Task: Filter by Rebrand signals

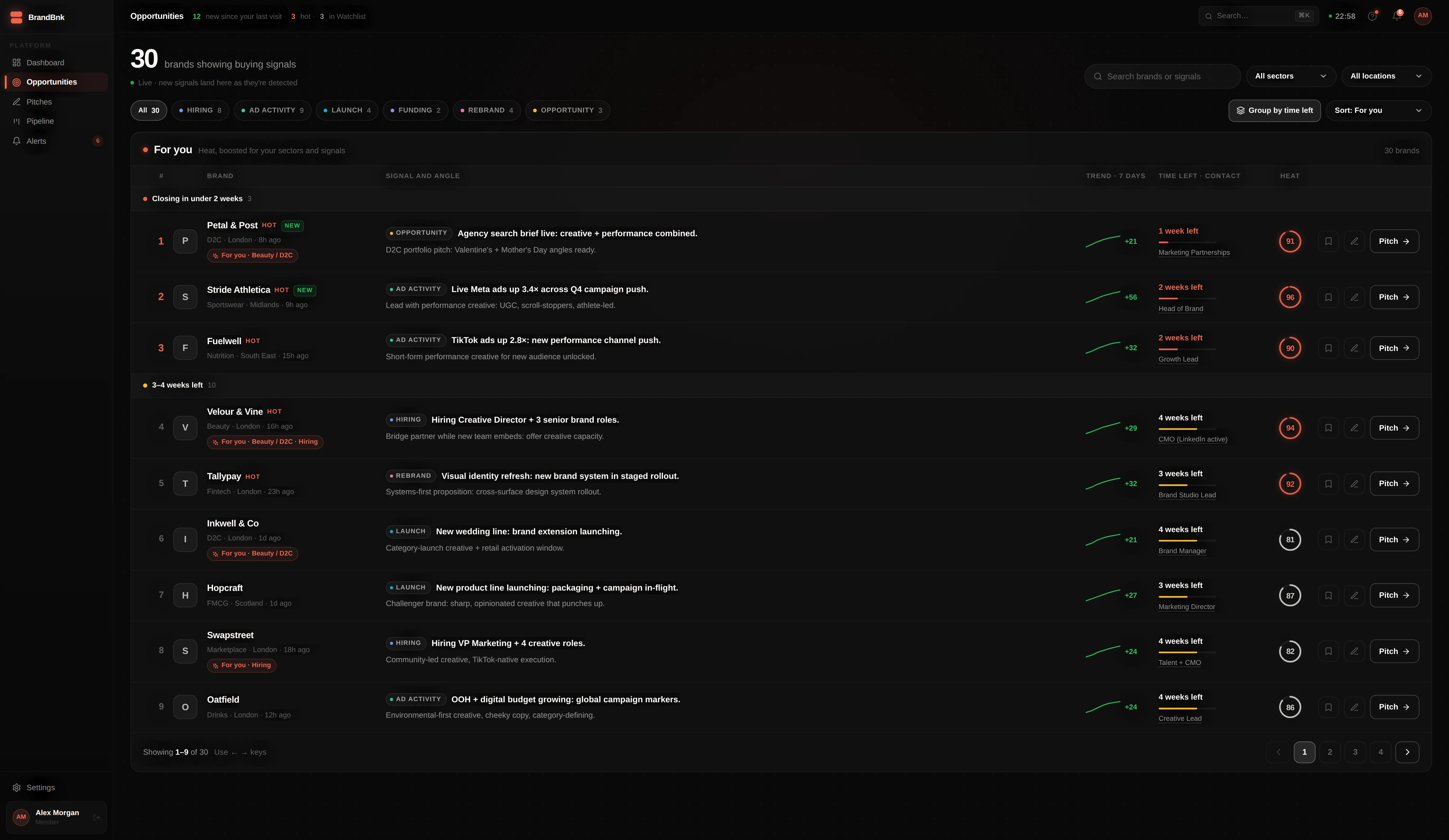Action: click(x=486, y=111)
